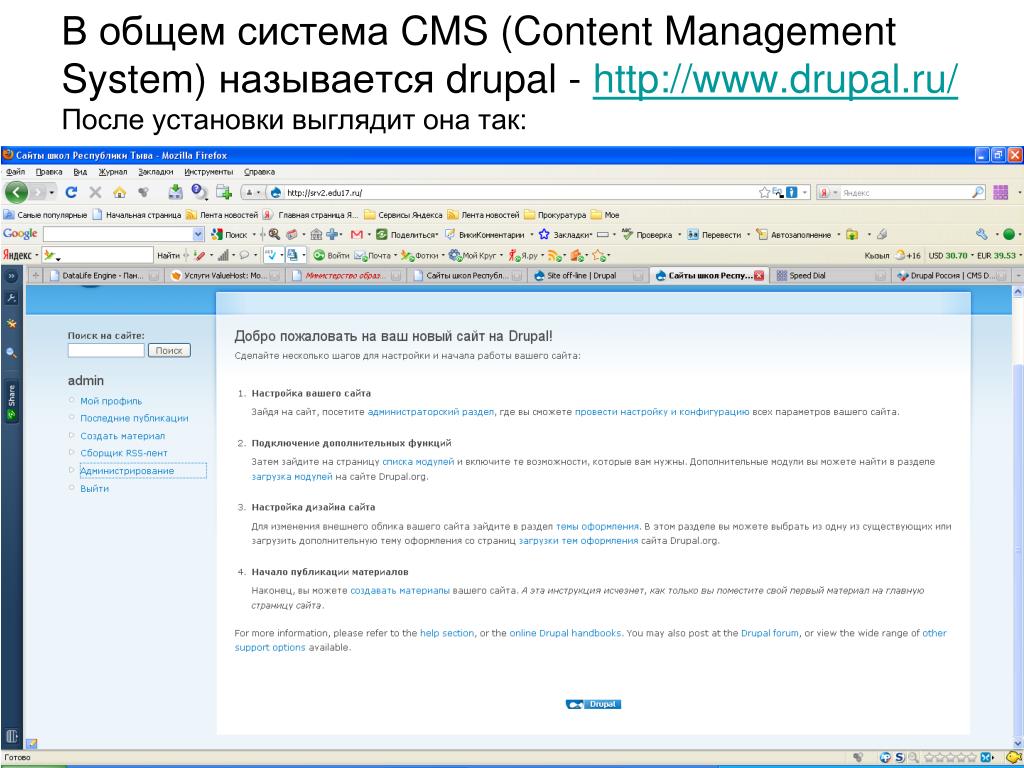This screenshot has height=768, width=1024.
Task: Click Найти on the Yandex toolbar
Action: pyautogui.click(x=168, y=255)
